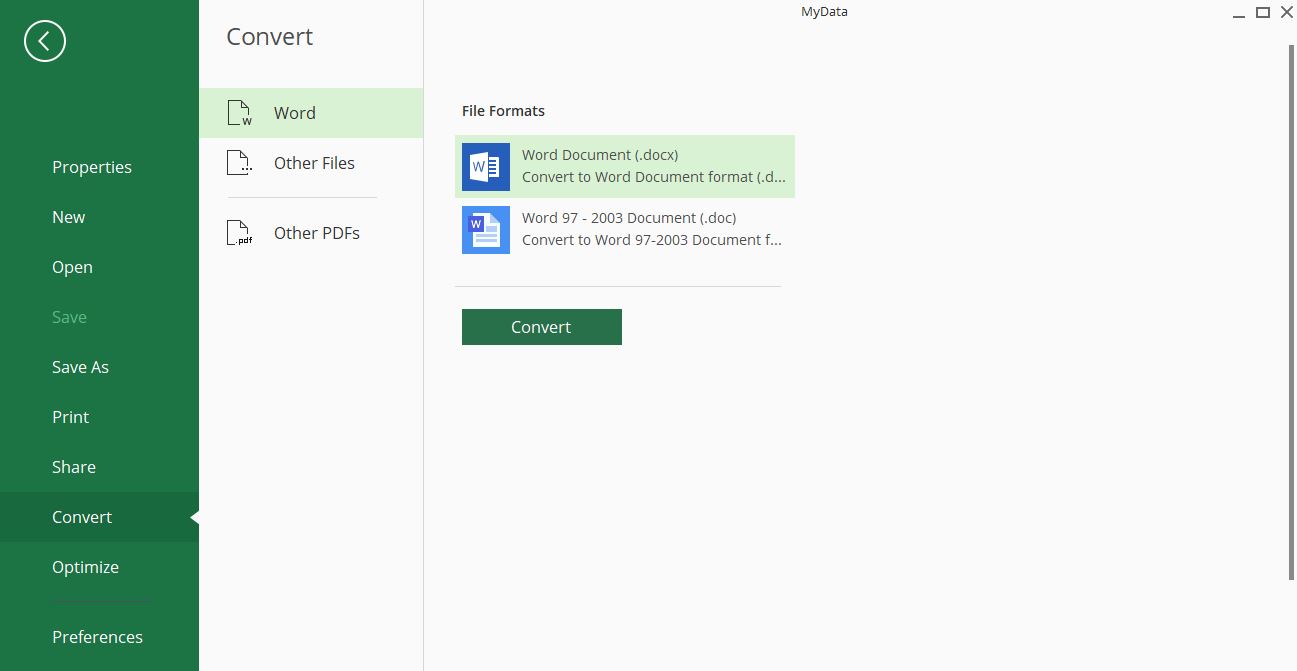1297x671 pixels.
Task: Switch to the Other Files category
Action: 315,162
